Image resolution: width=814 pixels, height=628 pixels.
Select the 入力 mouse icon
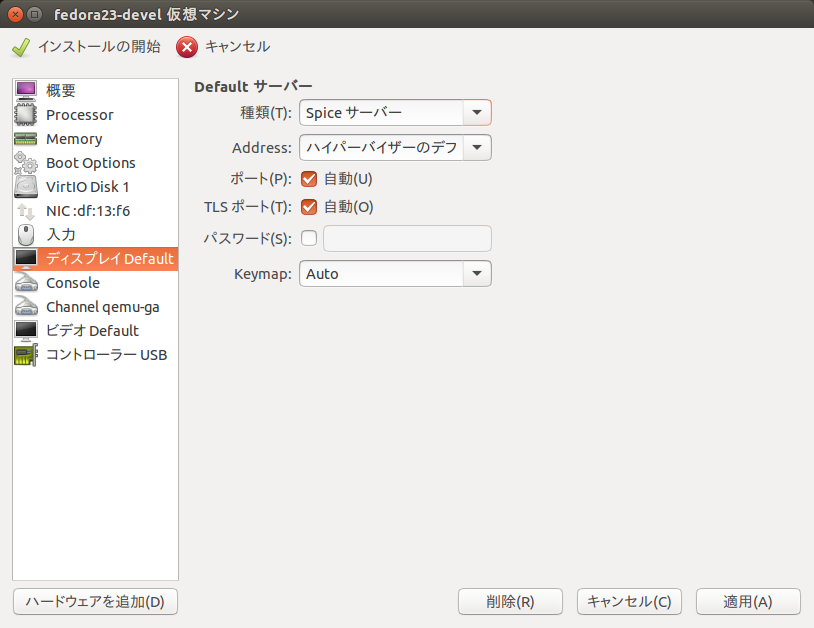pos(25,235)
